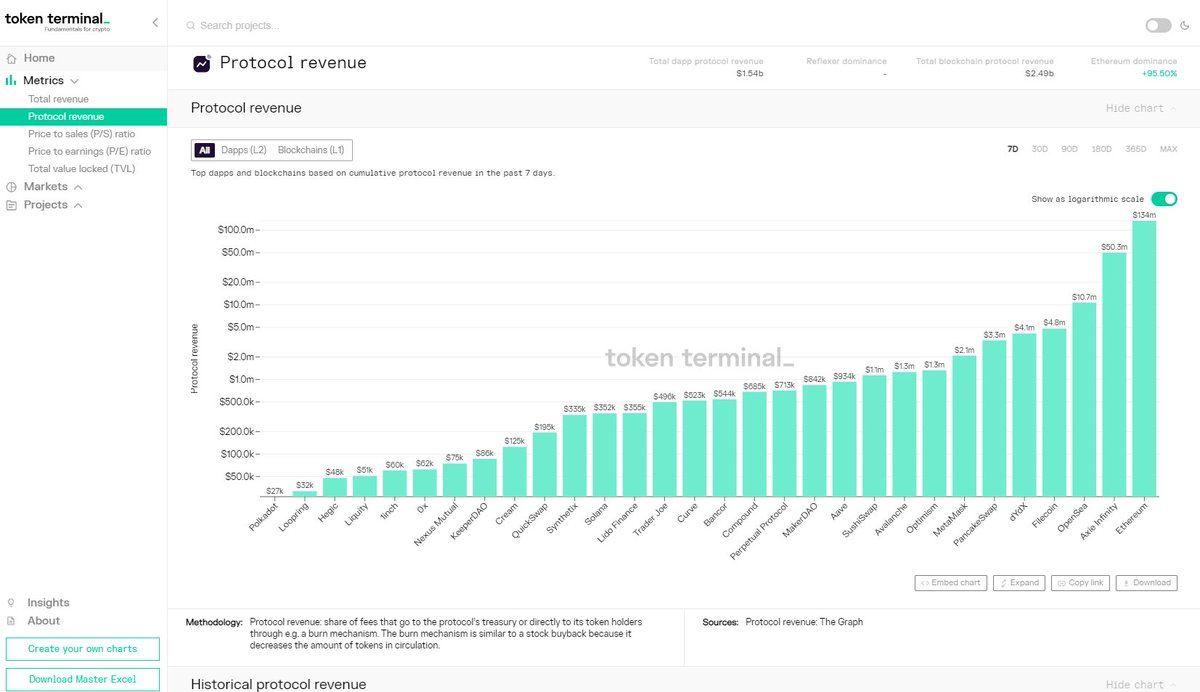Image resolution: width=1200 pixels, height=692 pixels.
Task: Click the Metrics bar-chart icon
Action: tap(12, 80)
